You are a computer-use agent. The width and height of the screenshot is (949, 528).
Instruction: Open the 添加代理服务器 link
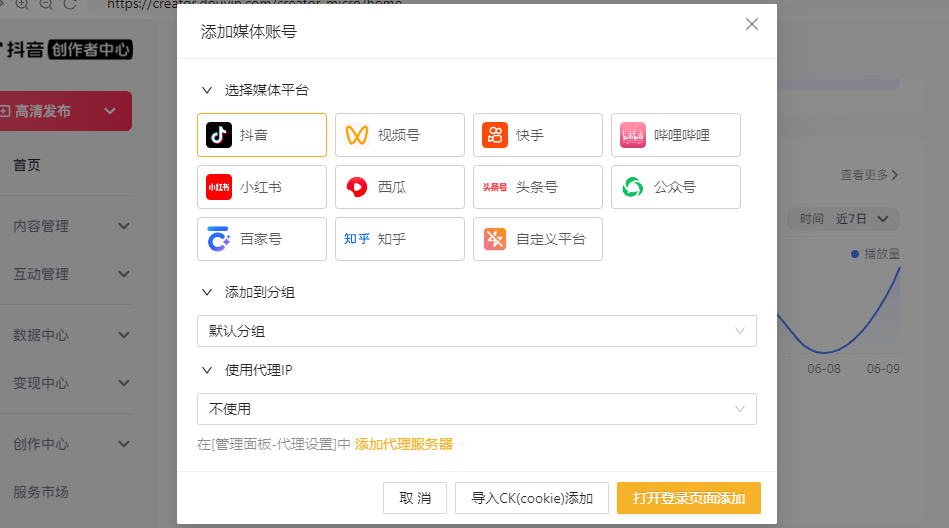pos(404,444)
